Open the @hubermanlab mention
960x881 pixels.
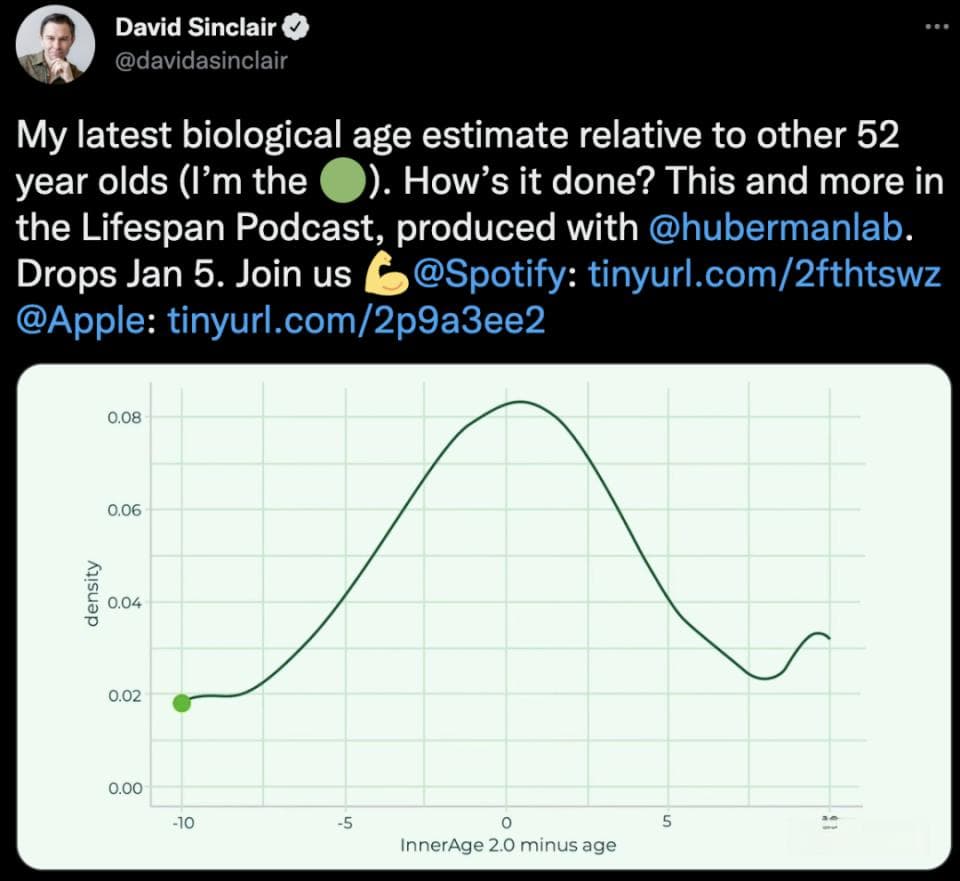click(775, 227)
